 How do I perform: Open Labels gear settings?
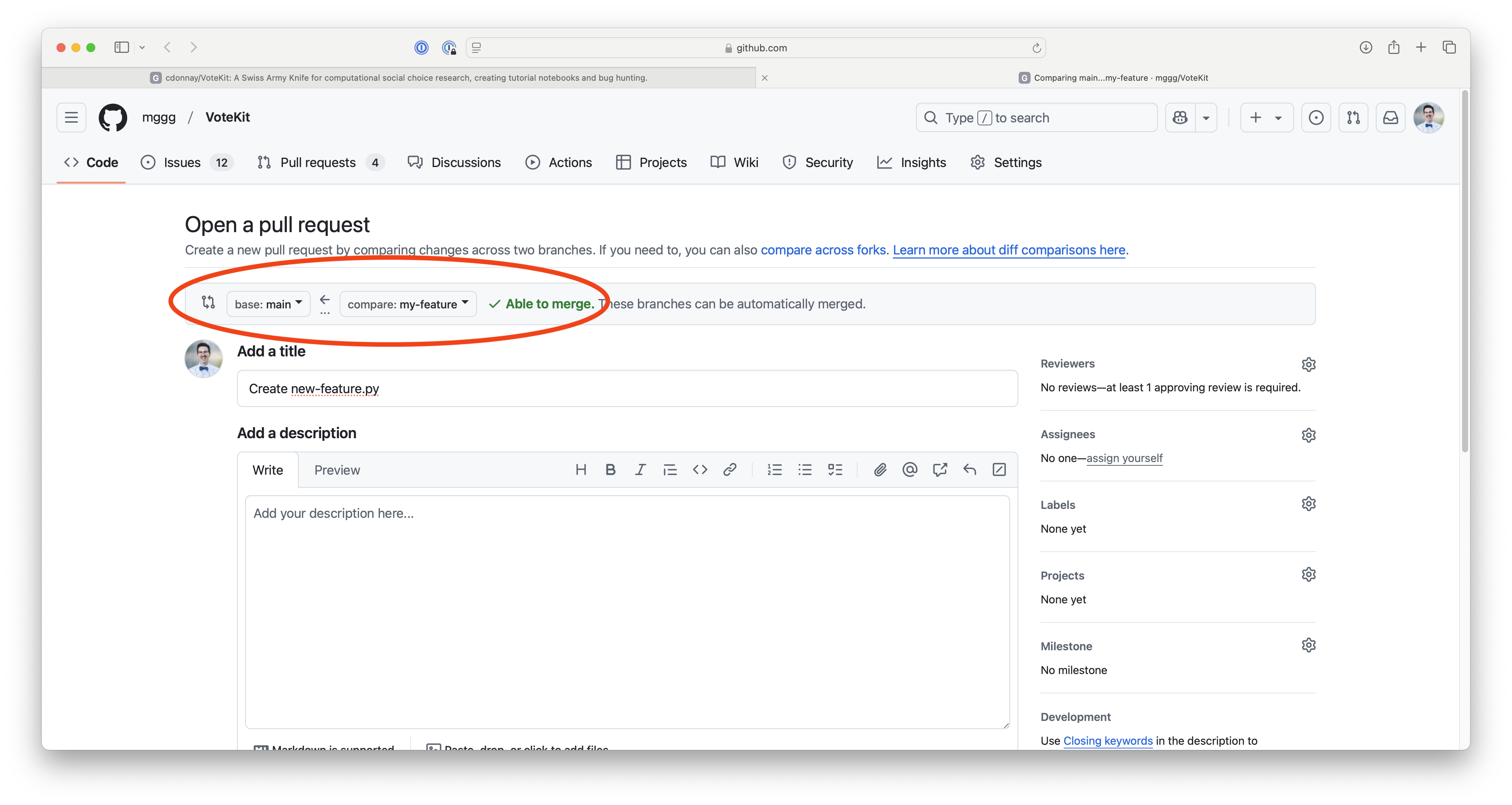pos(1308,504)
